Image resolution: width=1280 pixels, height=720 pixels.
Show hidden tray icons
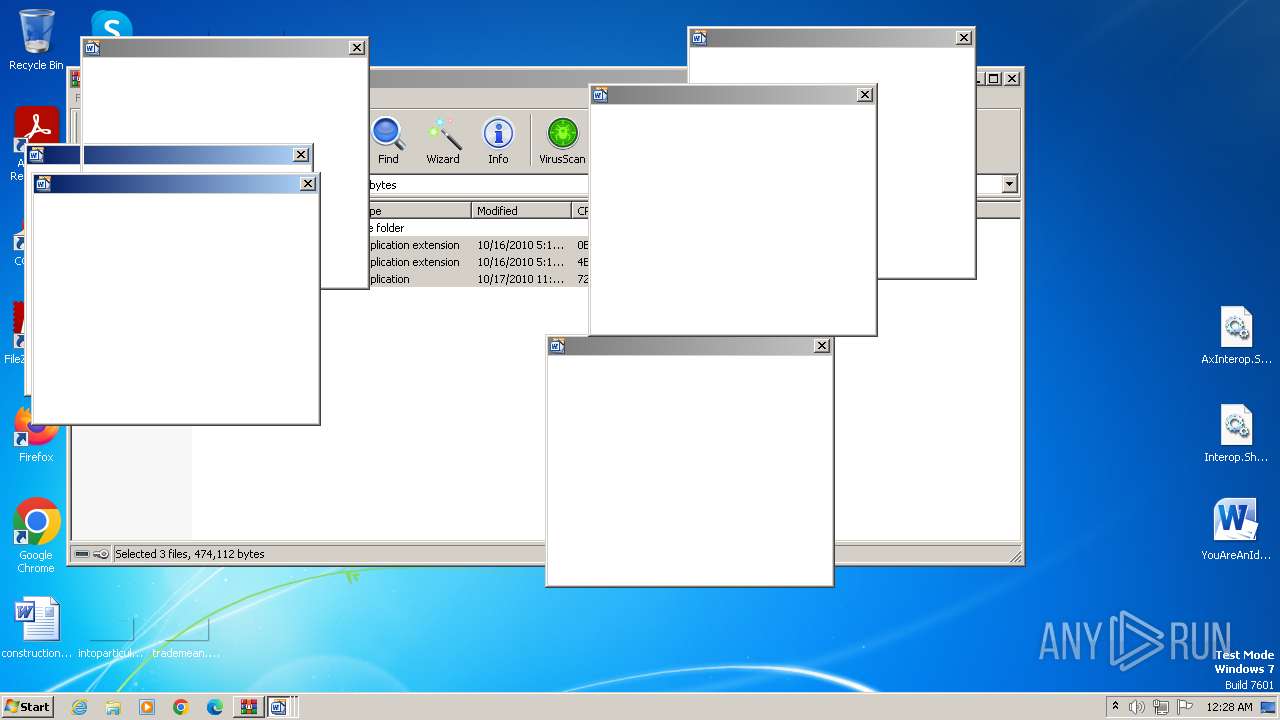point(1116,706)
